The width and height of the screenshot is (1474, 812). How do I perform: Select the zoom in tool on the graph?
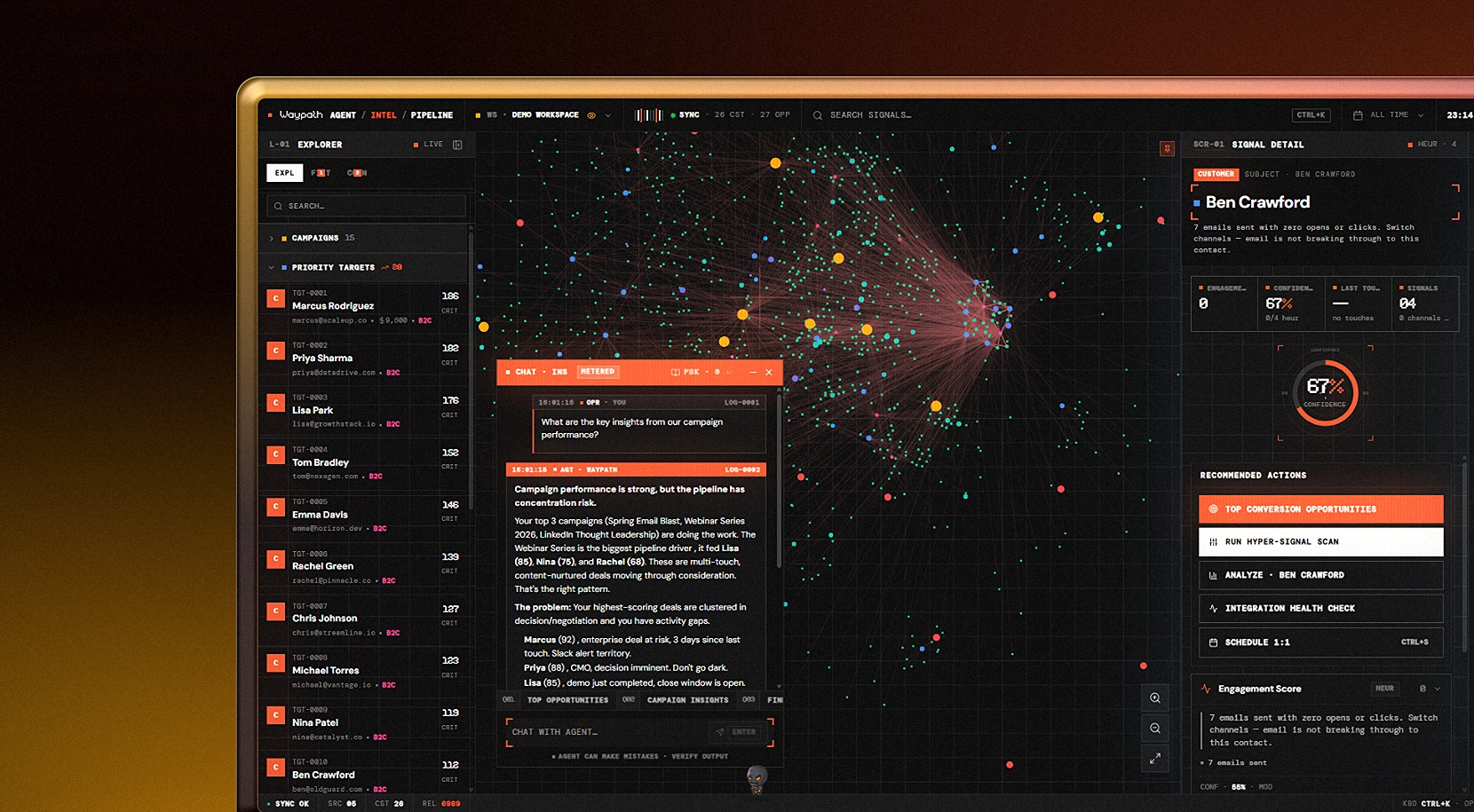tap(1155, 698)
